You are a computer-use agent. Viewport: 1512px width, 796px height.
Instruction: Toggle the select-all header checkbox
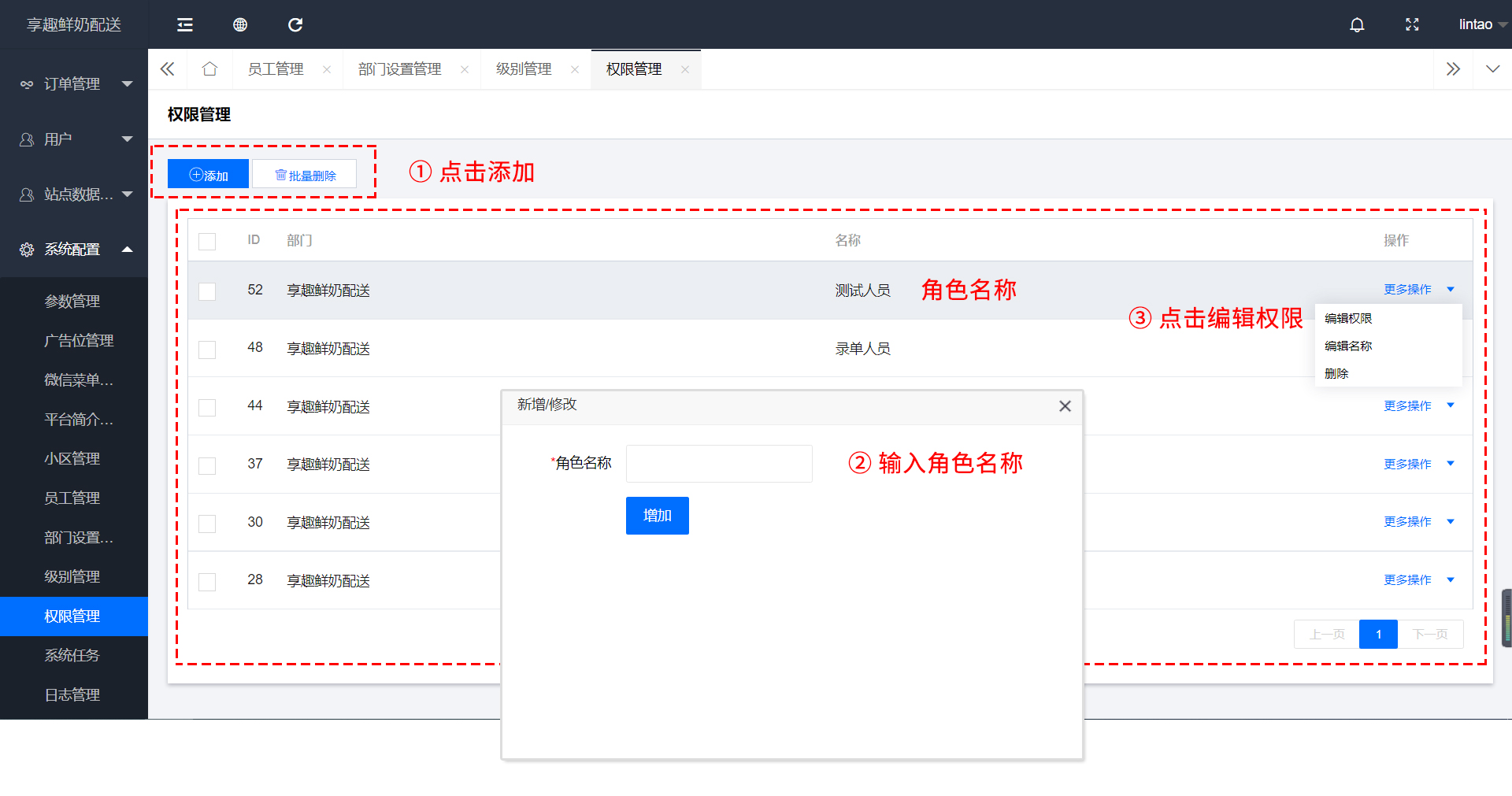pyautogui.click(x=207, y=241)
